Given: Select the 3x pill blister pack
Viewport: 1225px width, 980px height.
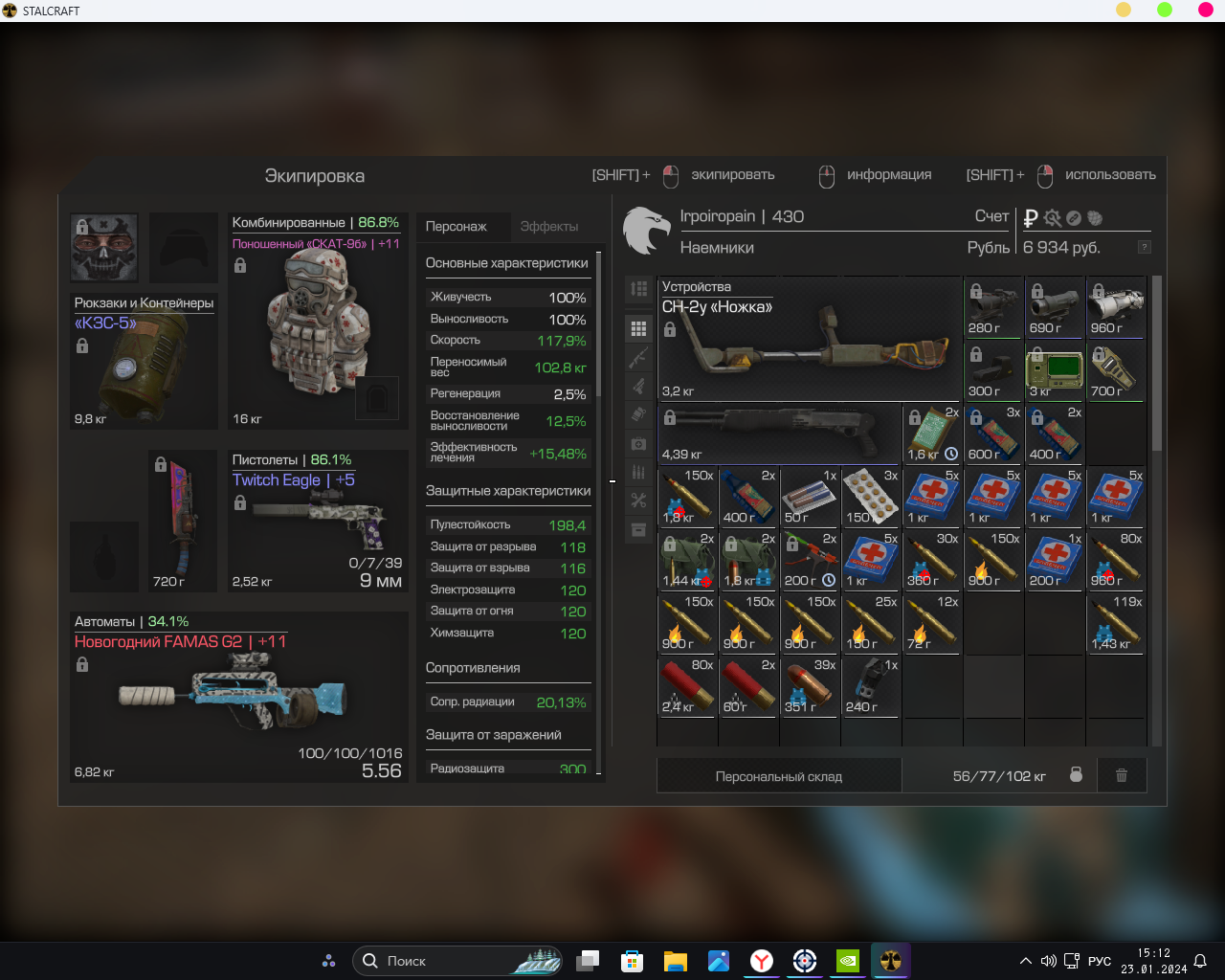Looking at the screenshot, I should [871, 497].
